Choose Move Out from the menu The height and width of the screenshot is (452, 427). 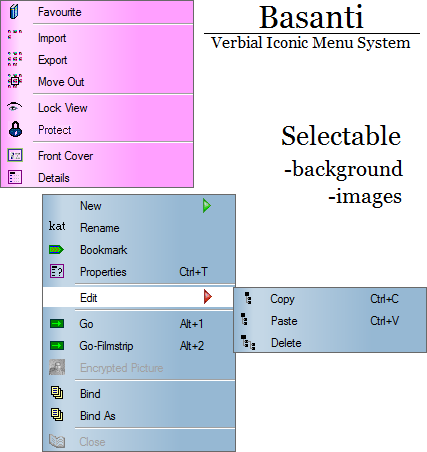(x=97, y=82)
